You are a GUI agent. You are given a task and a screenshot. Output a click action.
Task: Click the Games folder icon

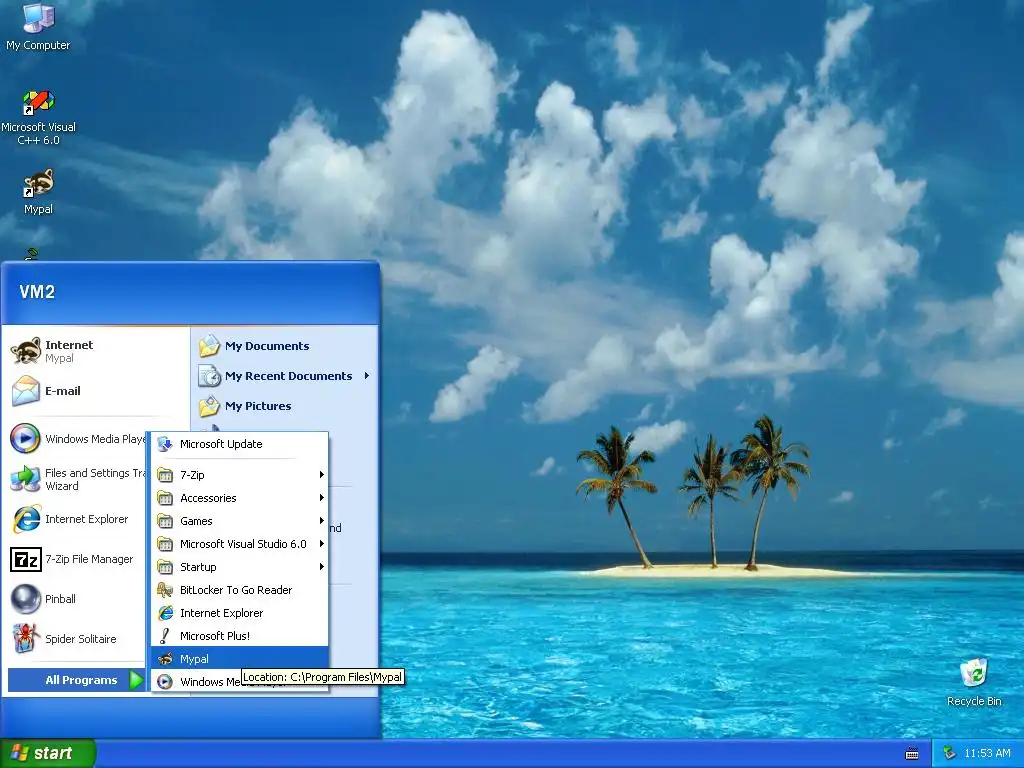[x=165, y=520]
